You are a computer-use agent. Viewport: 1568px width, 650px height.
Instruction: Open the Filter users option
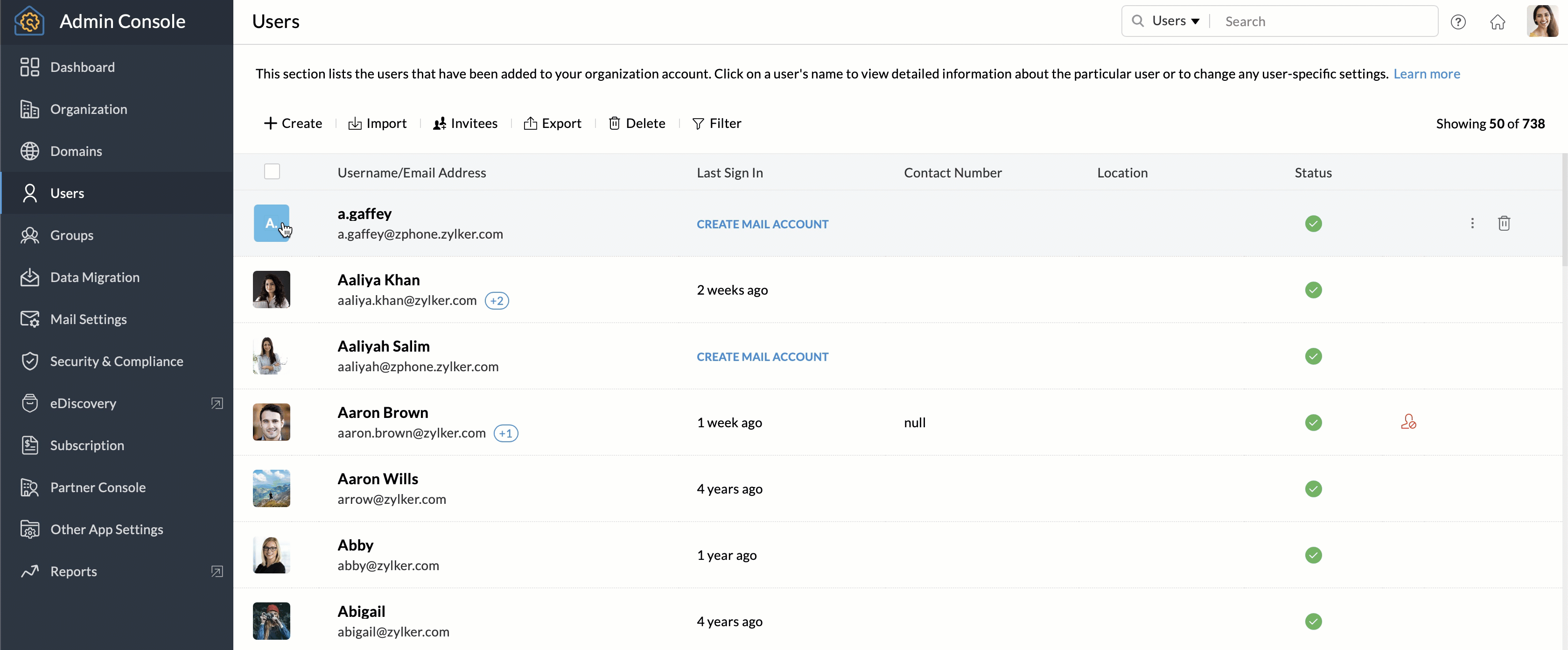[x=716, y=123]
